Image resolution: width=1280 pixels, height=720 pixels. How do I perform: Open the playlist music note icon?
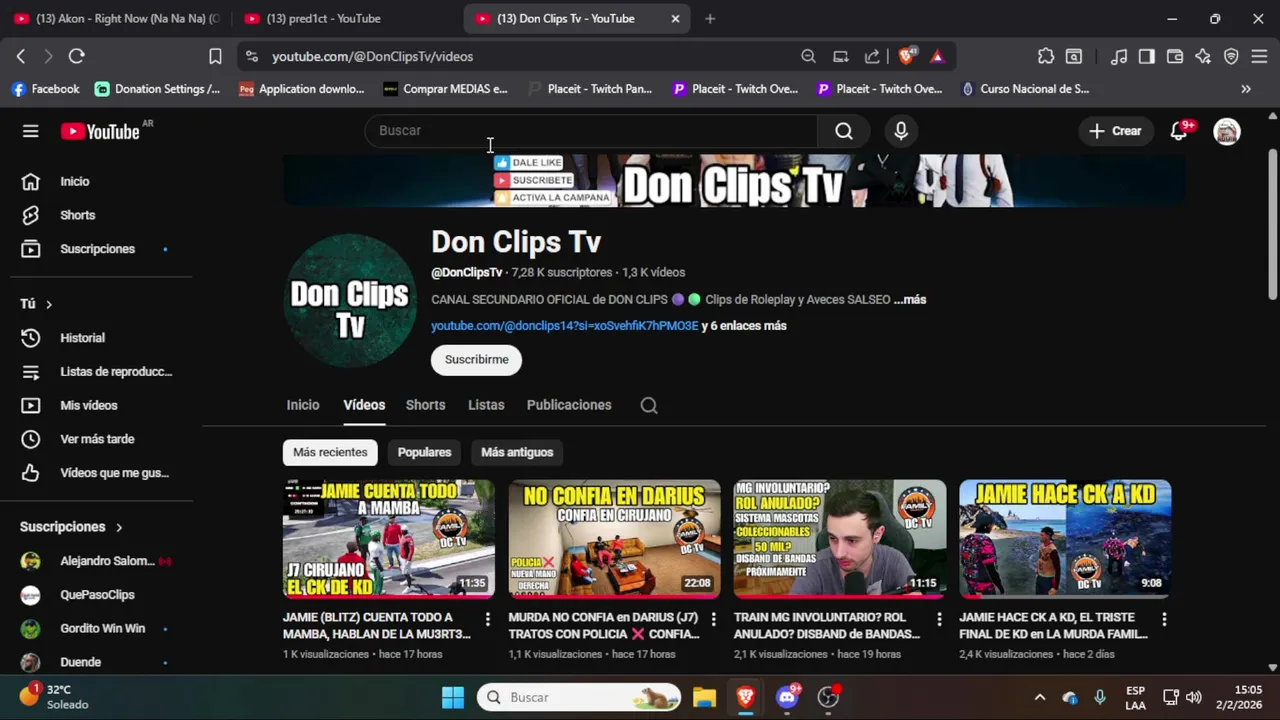1119,57
